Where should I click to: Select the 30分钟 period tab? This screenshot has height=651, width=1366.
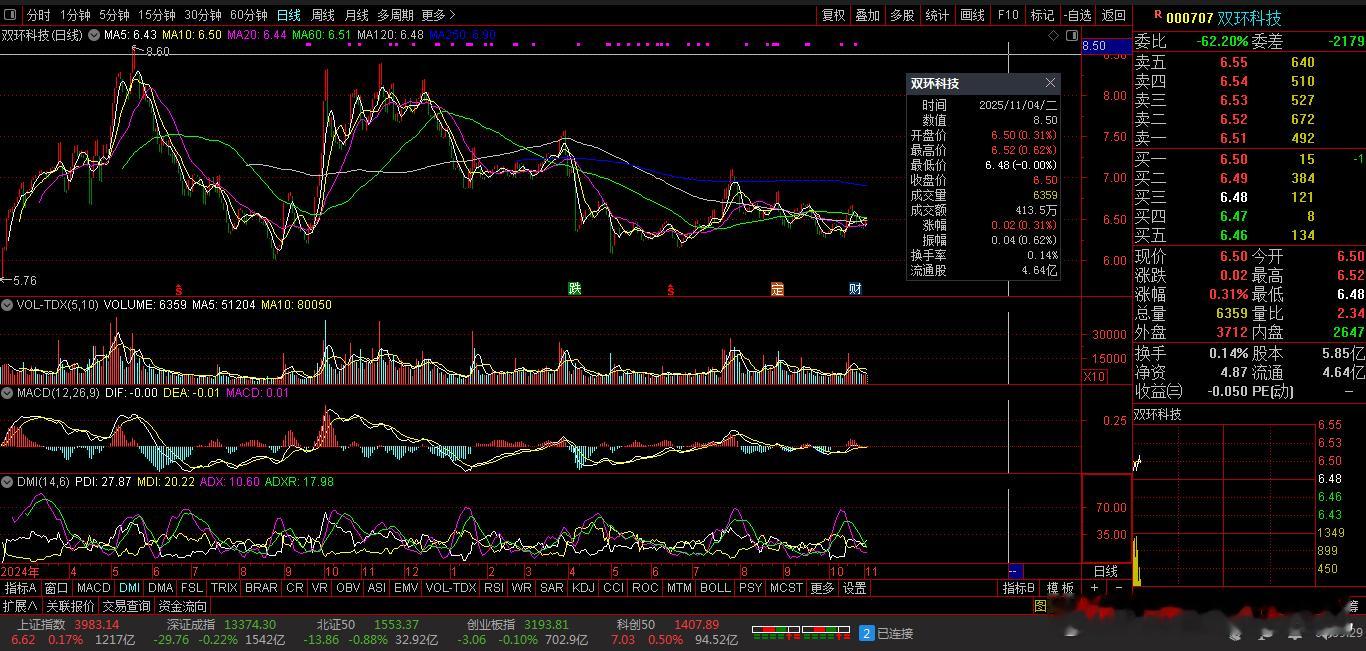203,15
